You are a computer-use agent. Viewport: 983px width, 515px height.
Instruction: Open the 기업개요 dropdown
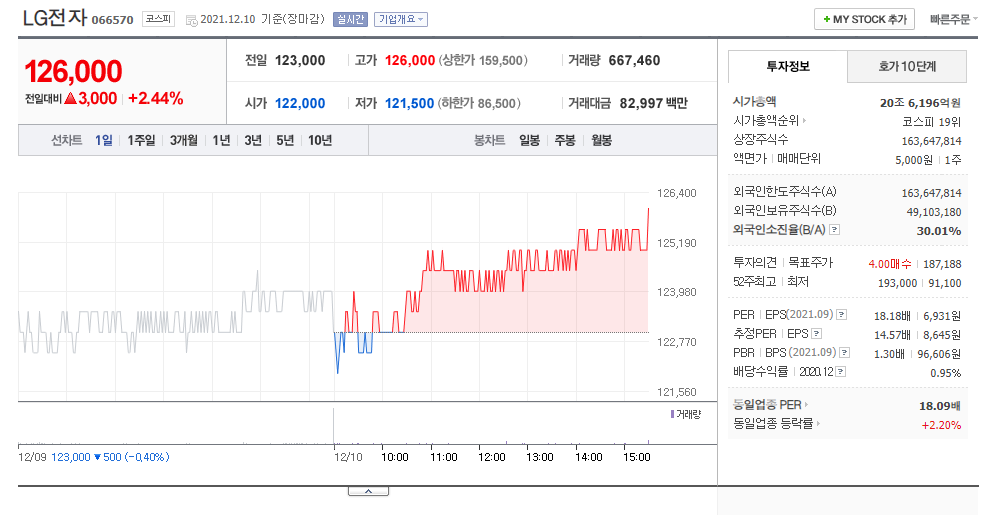point(401,19)
